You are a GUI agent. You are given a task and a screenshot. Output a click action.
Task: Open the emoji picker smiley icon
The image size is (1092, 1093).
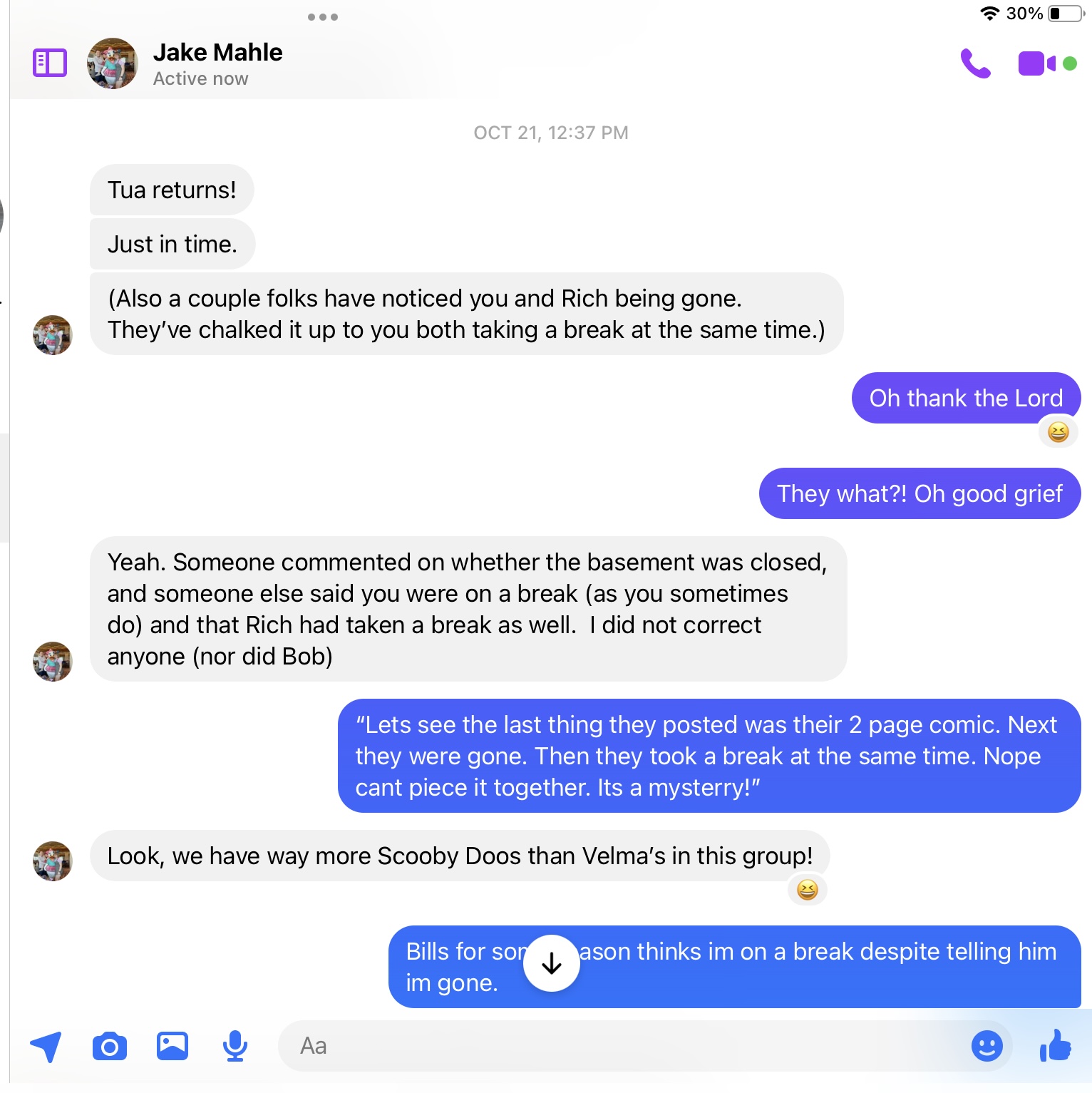coord(987,1046)
